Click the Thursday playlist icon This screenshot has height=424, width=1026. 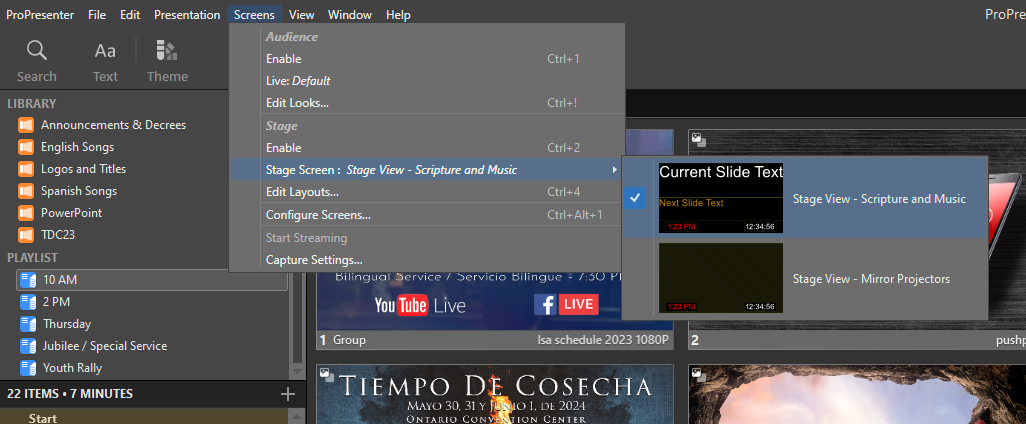tap(28, 324)
